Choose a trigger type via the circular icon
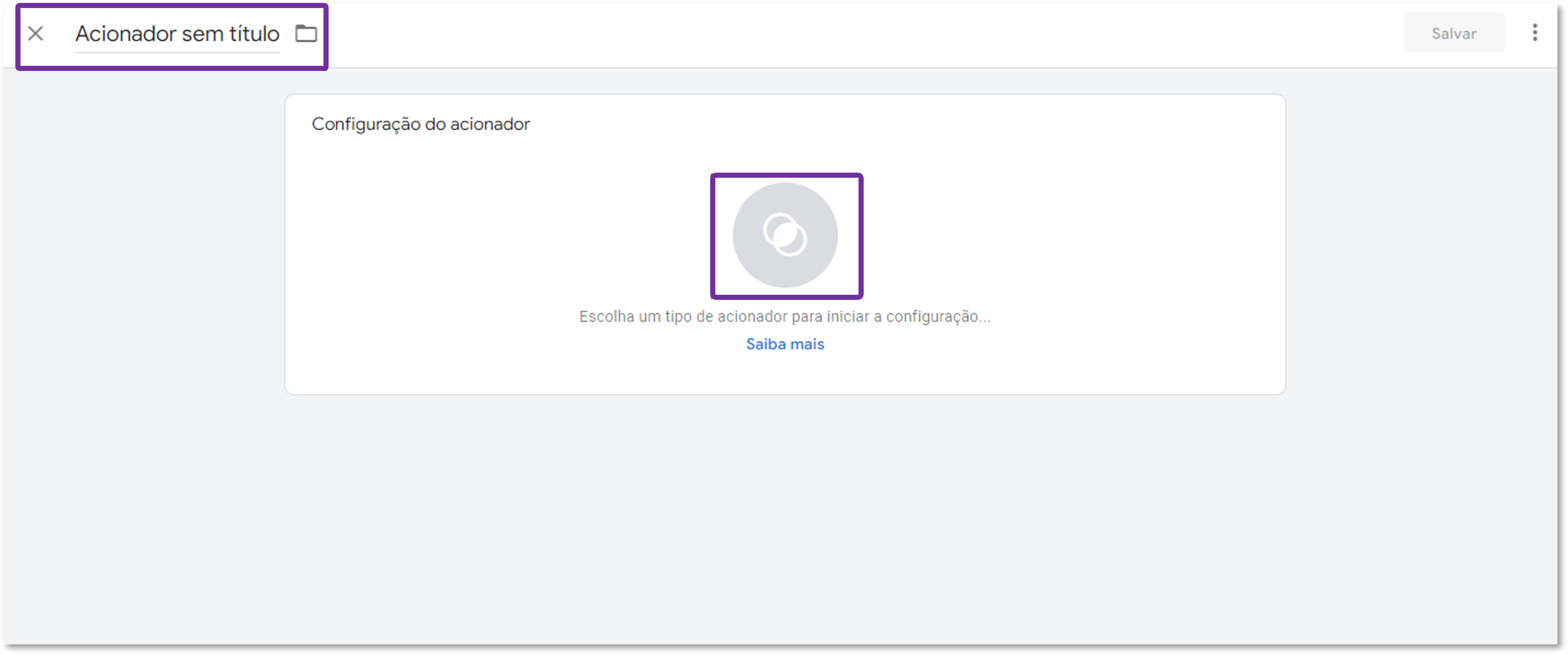The height and width of the screenshot is (655, 1568). click(785, 235)
